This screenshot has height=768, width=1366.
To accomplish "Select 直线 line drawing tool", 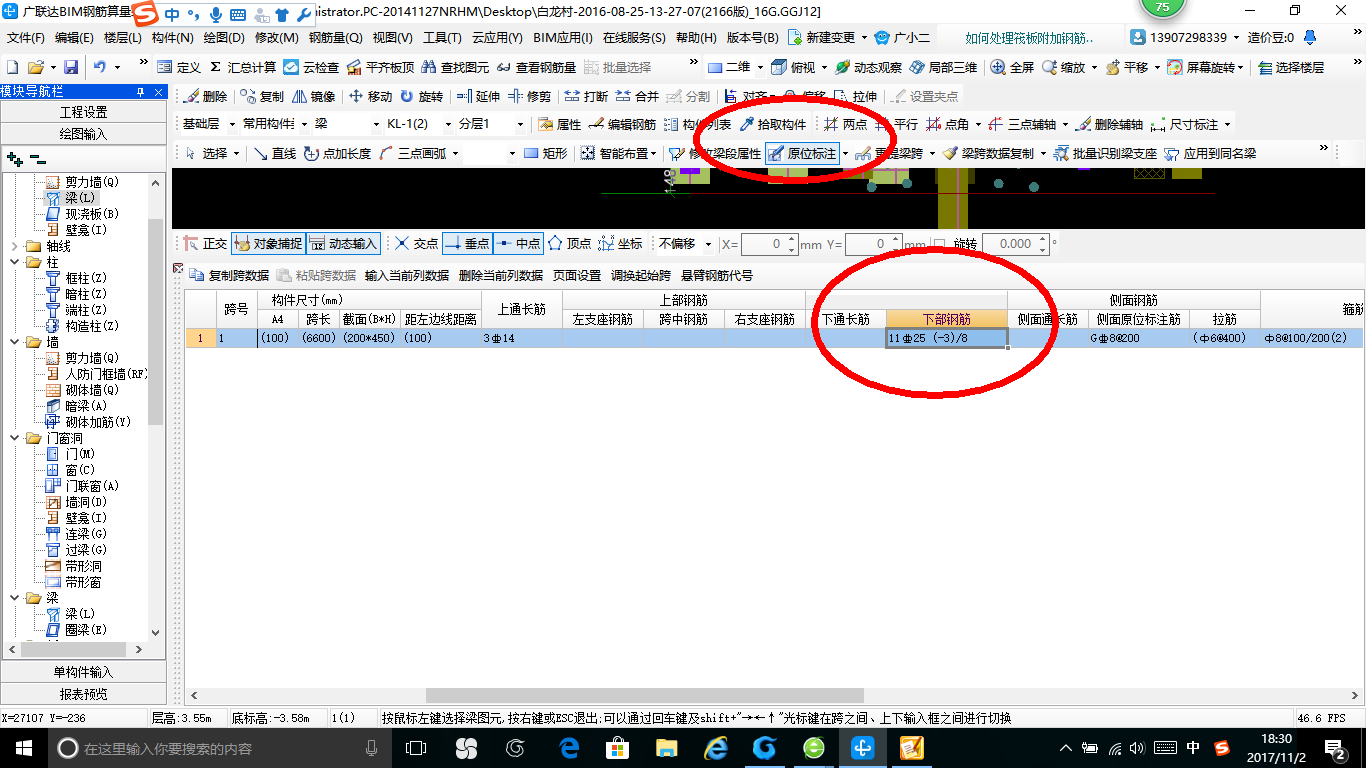I will 274,154.
